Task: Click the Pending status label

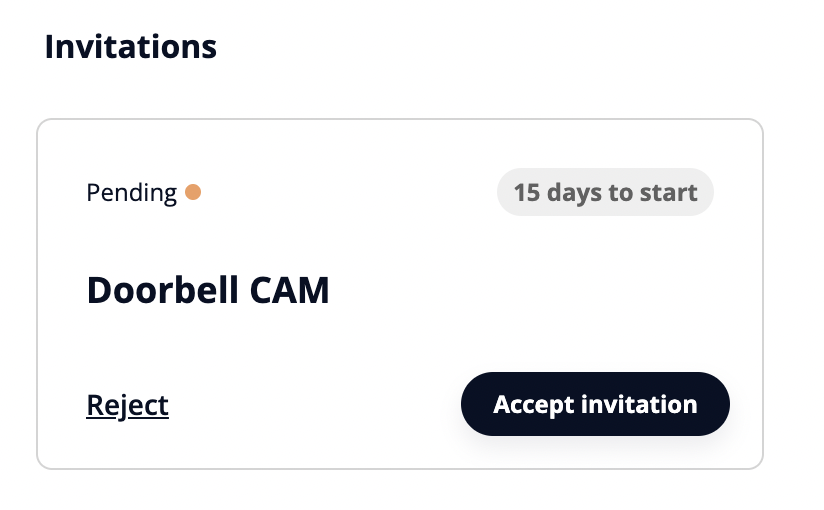Action: point(131,192)
